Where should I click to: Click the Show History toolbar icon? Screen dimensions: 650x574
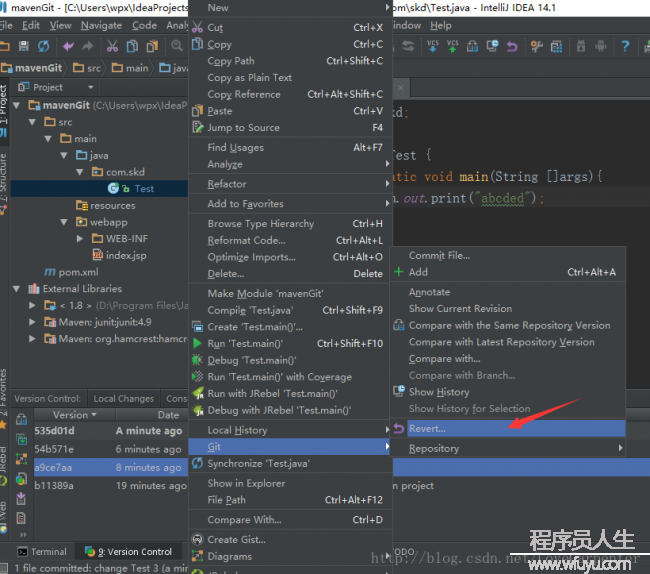492,46
